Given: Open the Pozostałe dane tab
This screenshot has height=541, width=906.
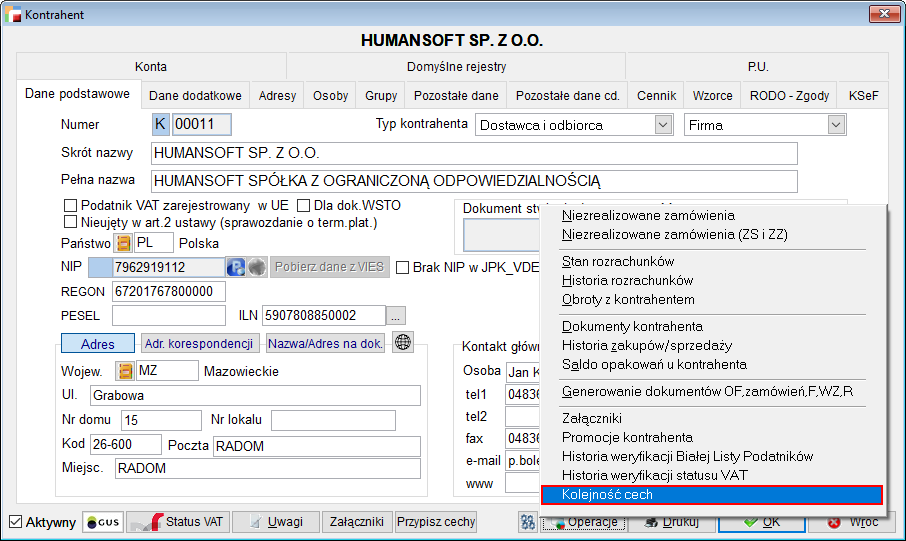Looking at the screenshot, I should pos(456,95).
